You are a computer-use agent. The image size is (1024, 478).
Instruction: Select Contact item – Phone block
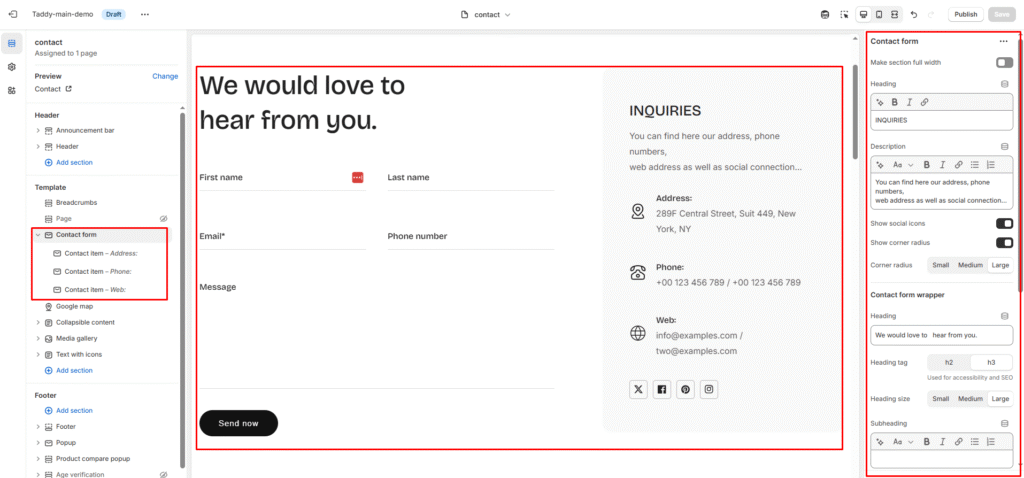[x=97, y=271]
